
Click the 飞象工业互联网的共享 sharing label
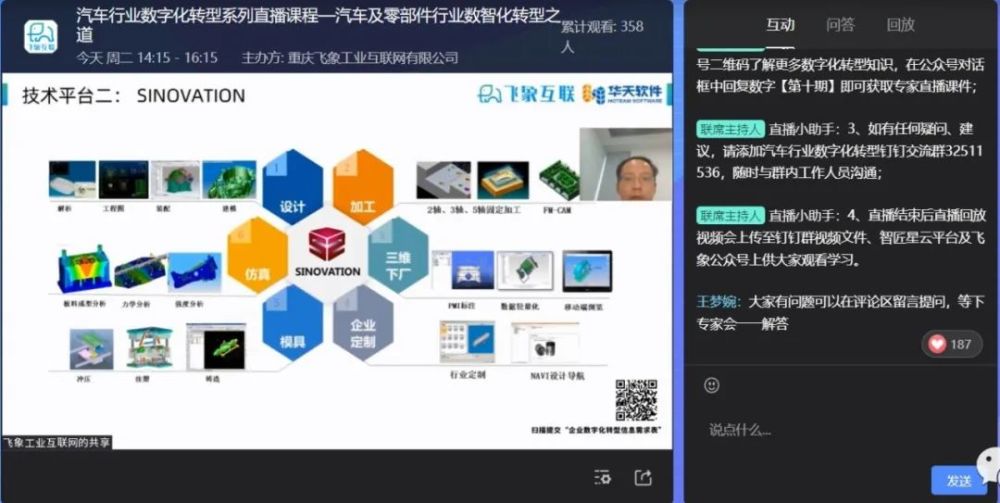tap(56, 442)
